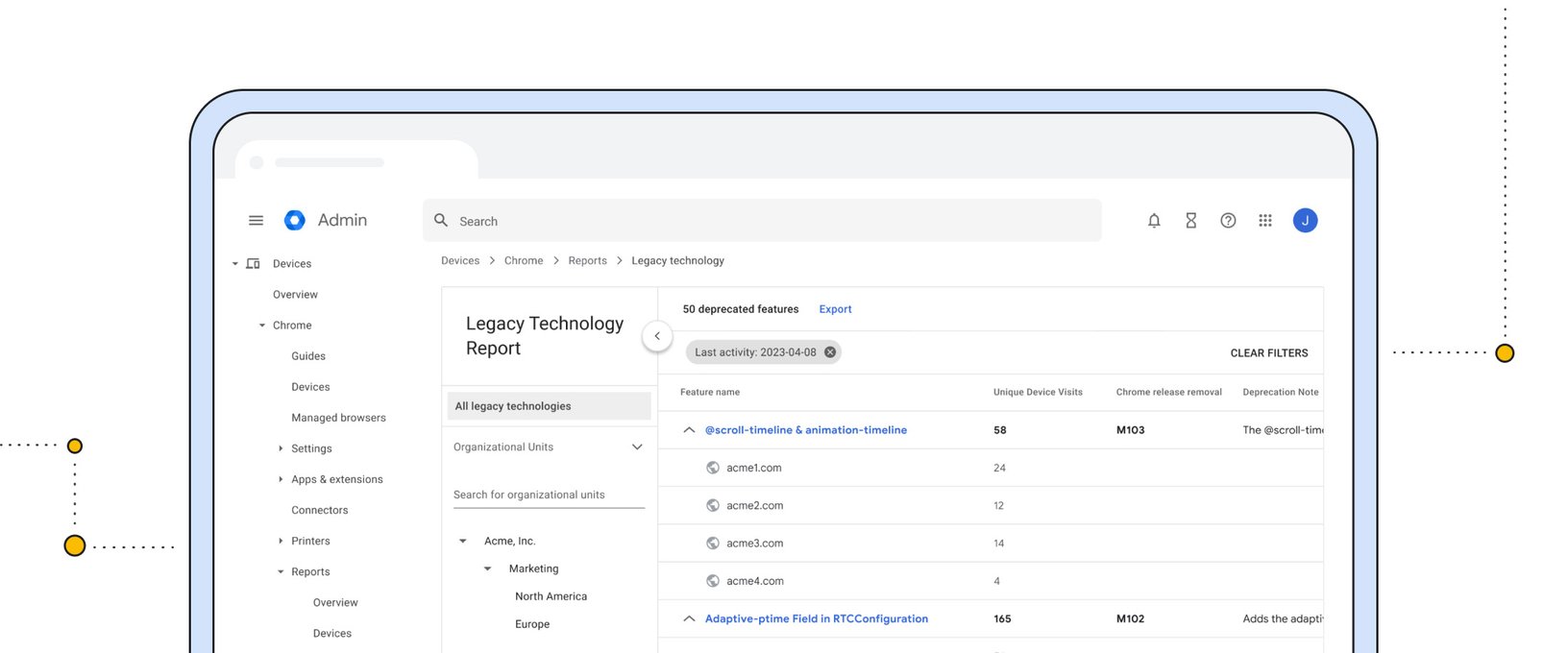Open Devices under Chrome
Screen dimensions: 1568x653
click(x=310, y=387)
